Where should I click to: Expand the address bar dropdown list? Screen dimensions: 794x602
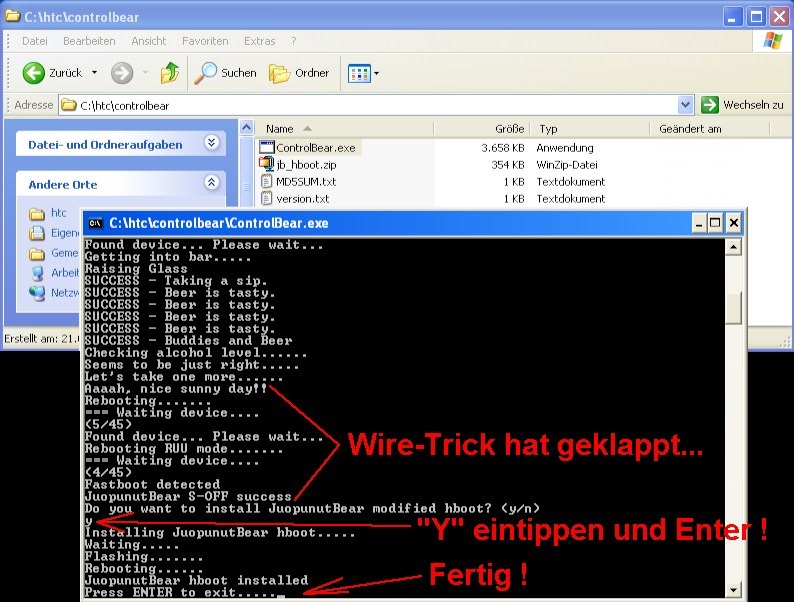[685, 105]
